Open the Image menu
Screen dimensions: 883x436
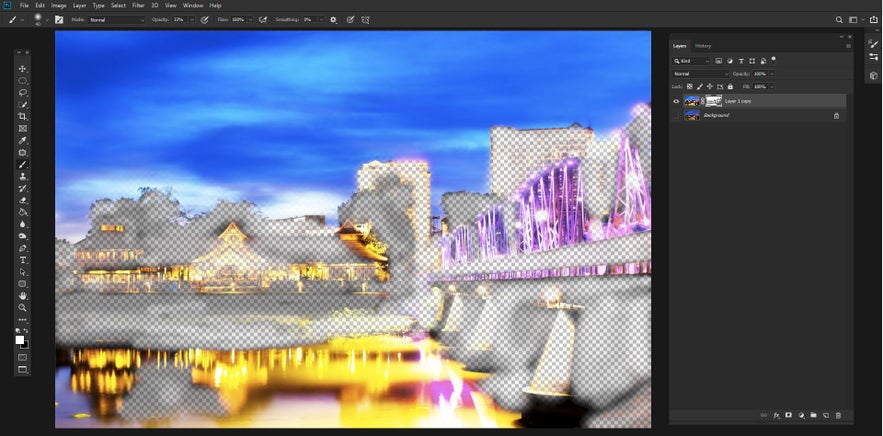(59, 5)
